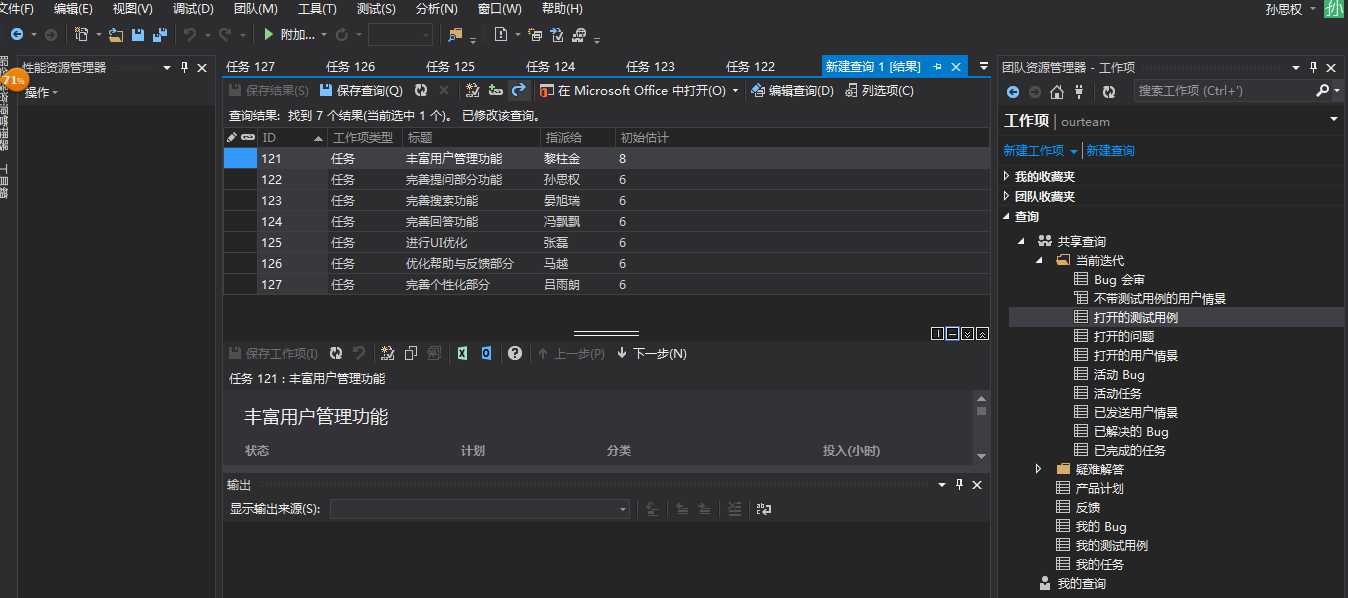Viewport: 1348px width, 598px height.
Task: Click the Refresh icon in Team Explorer
Action: 1109,92
